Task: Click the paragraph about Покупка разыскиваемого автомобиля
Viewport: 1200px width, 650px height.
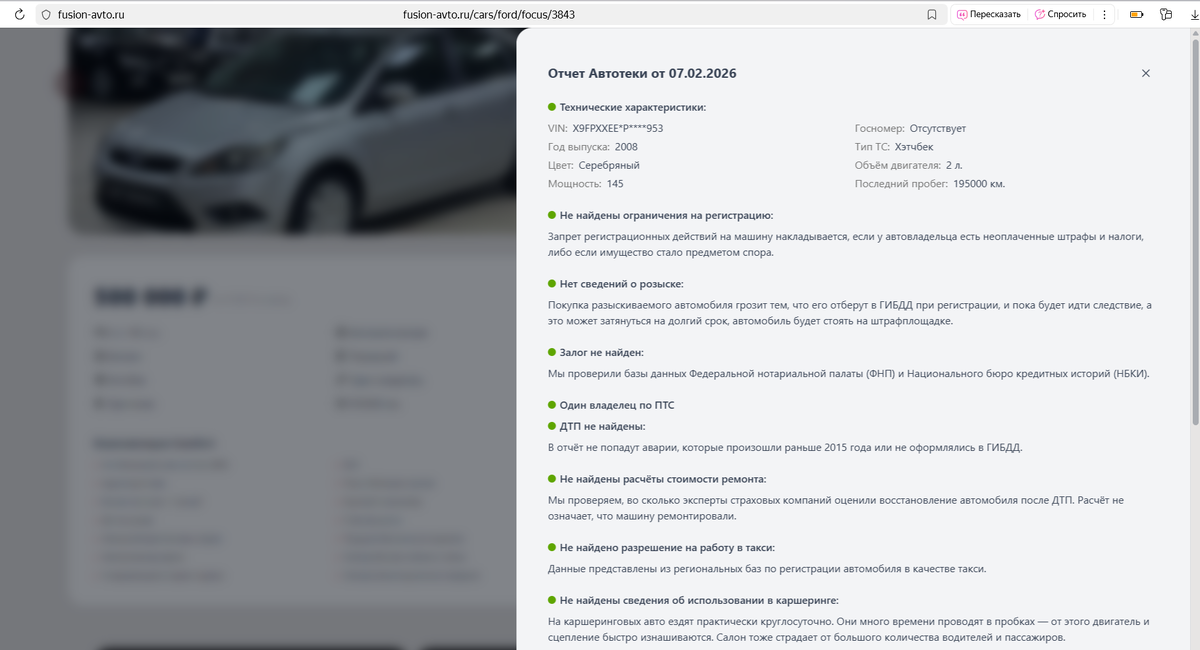Action: coord(850,313)
